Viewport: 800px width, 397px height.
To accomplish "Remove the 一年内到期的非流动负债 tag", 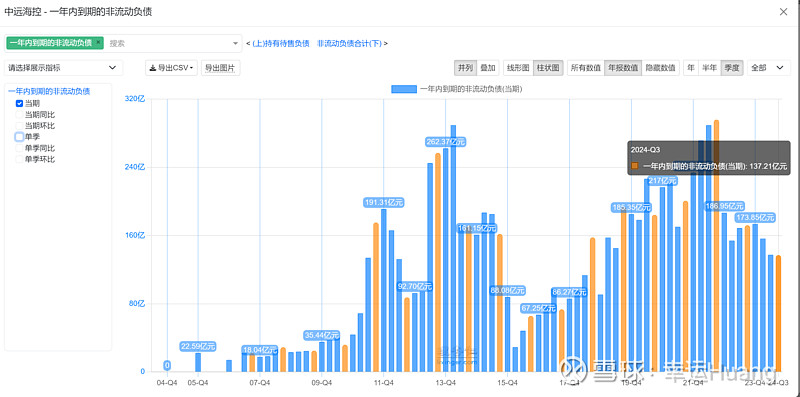I will [98, 42].
